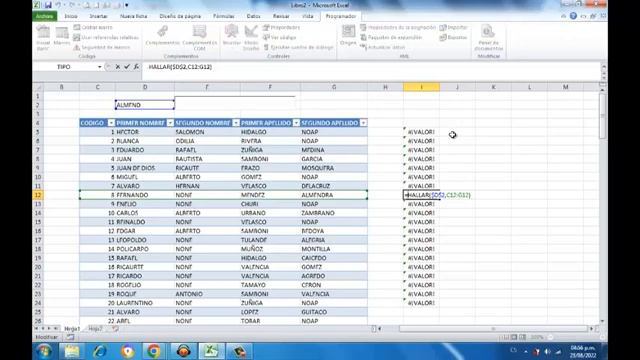The image size is (640, 360).
Task: Click the insert new worksheet tab icon
Action: pos(116,329)
